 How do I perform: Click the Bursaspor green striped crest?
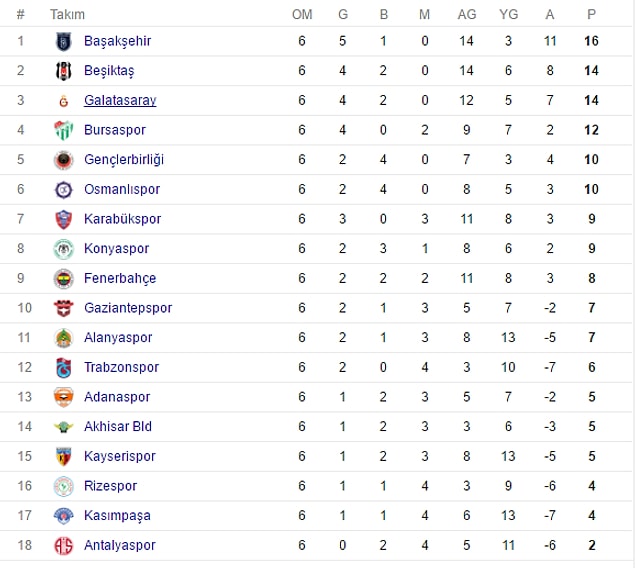[64, 130]
